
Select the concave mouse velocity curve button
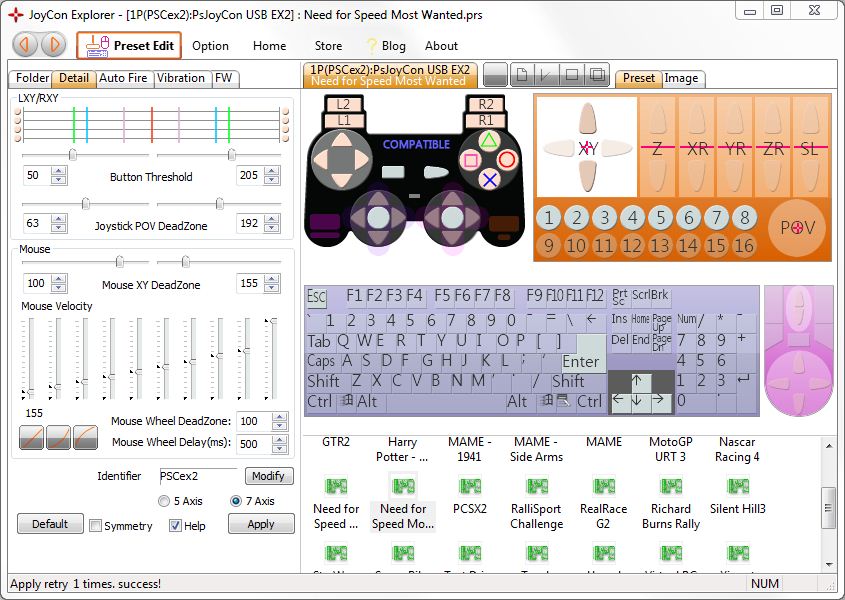[x=58, y=437]
